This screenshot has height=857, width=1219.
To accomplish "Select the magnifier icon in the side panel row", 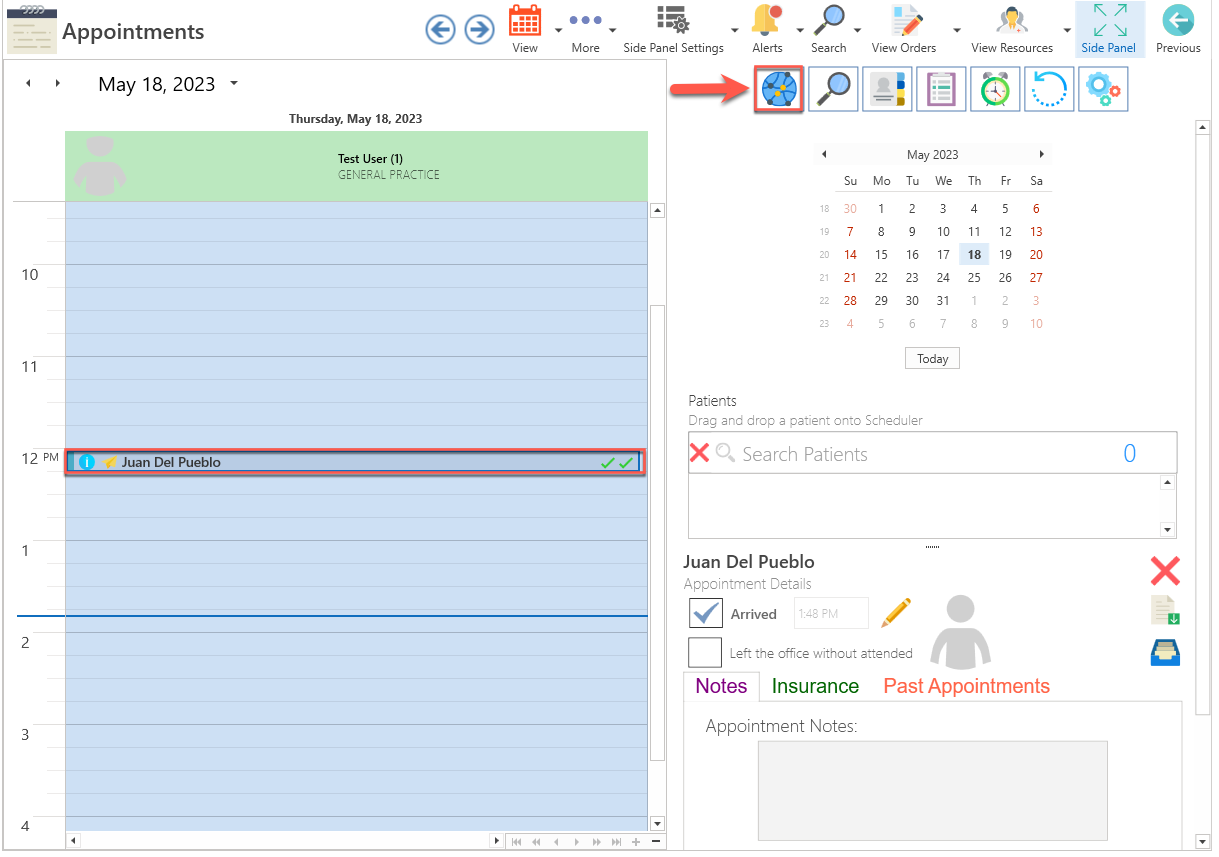I will click(x=833, y=90).
